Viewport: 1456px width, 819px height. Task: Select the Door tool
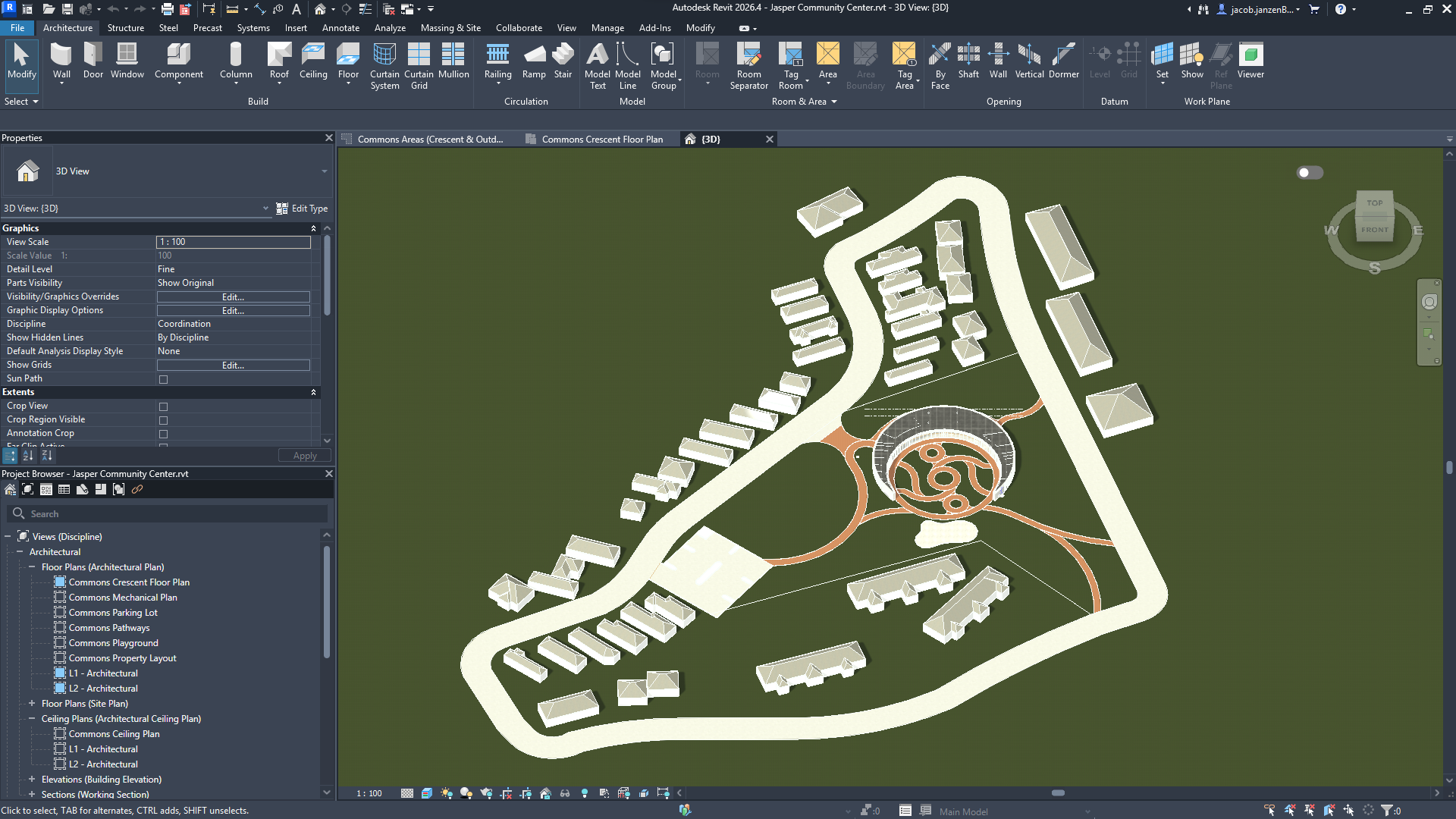[93, 61]
